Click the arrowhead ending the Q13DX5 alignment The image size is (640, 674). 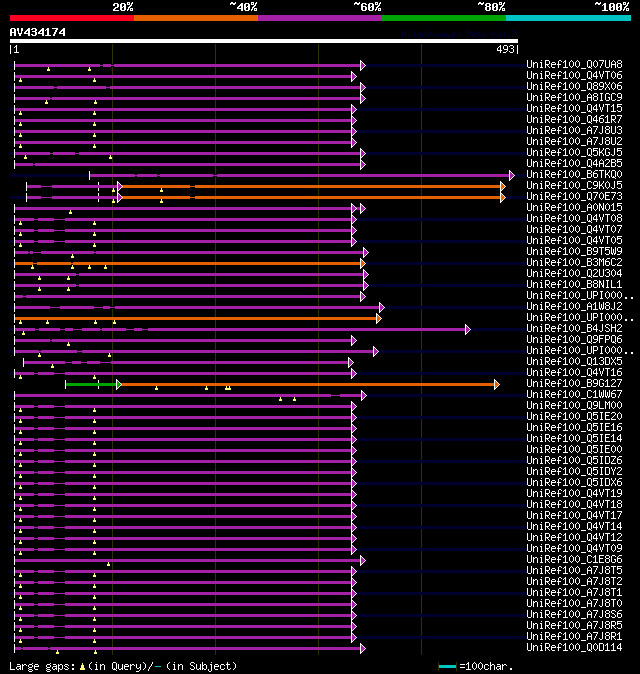pos(351,362)
